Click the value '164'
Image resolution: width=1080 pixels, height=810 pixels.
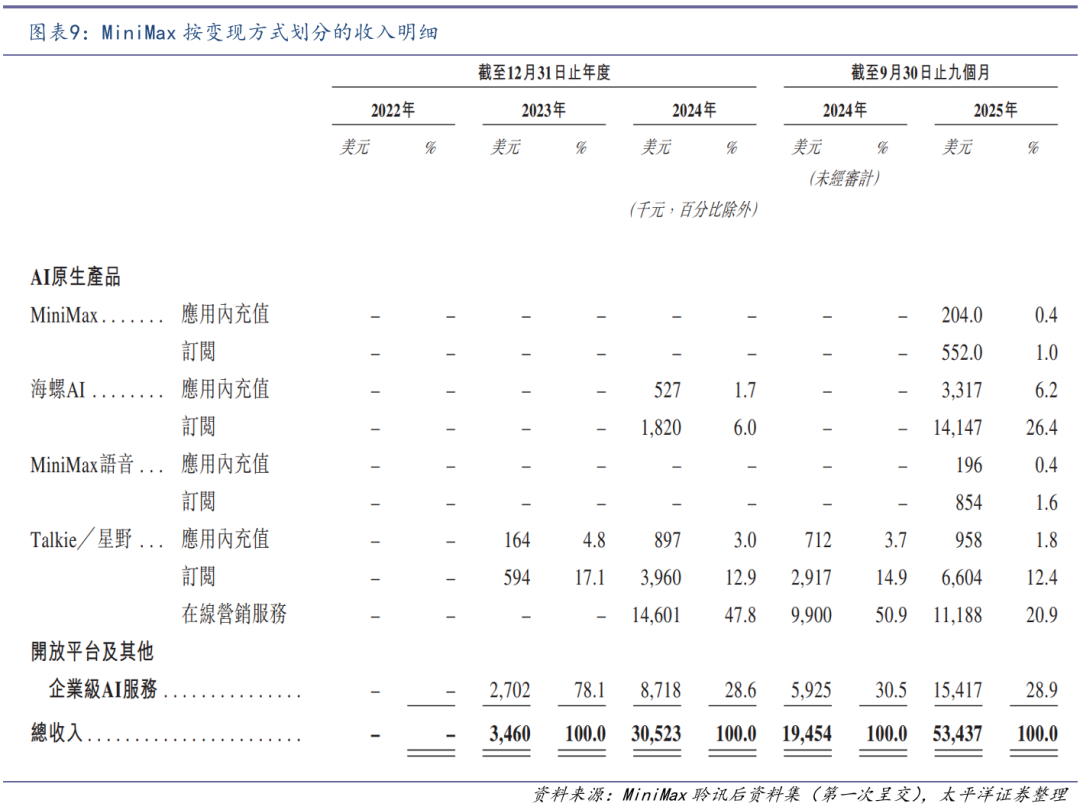point(517,540)
